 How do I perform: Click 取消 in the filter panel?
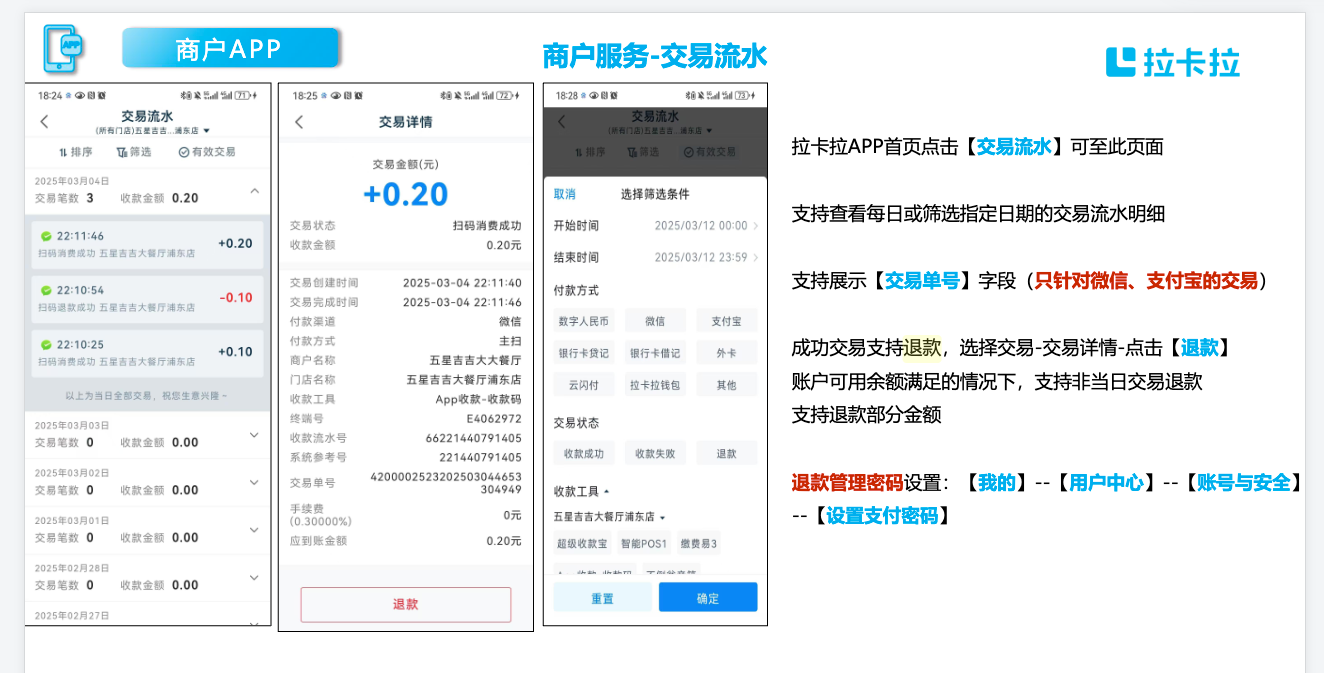(x=565, y=194)
